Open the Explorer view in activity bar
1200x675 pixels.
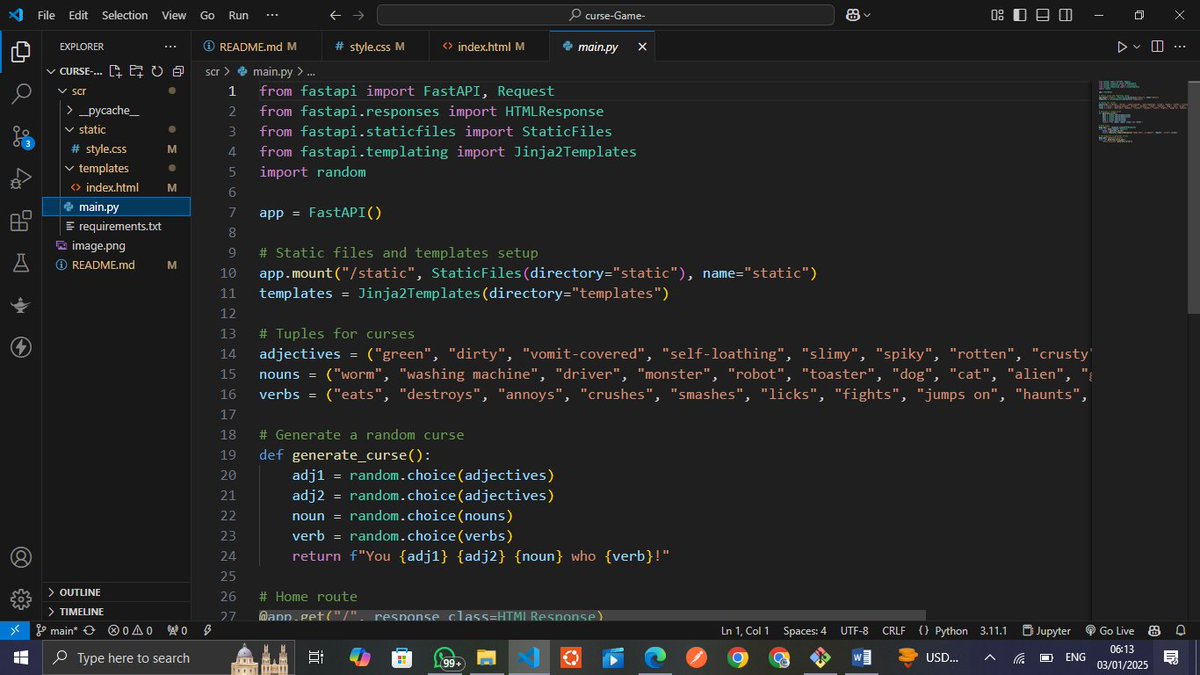point(20,52)
